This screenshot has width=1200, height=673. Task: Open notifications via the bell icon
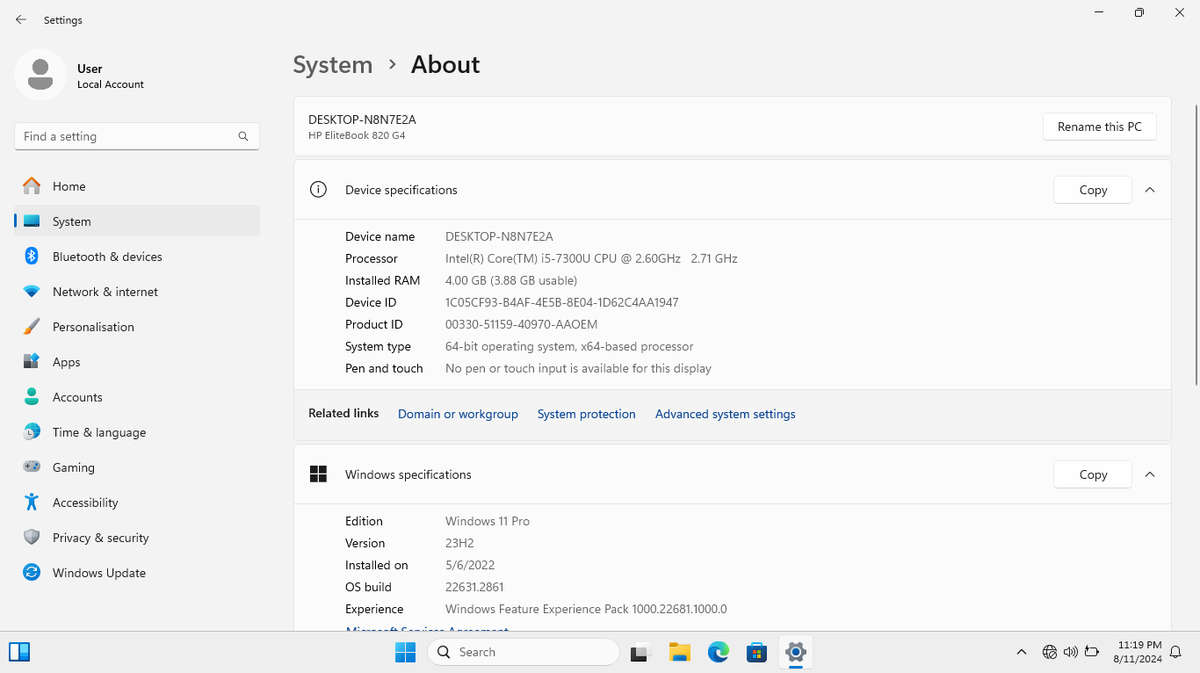coord(1175,652)
